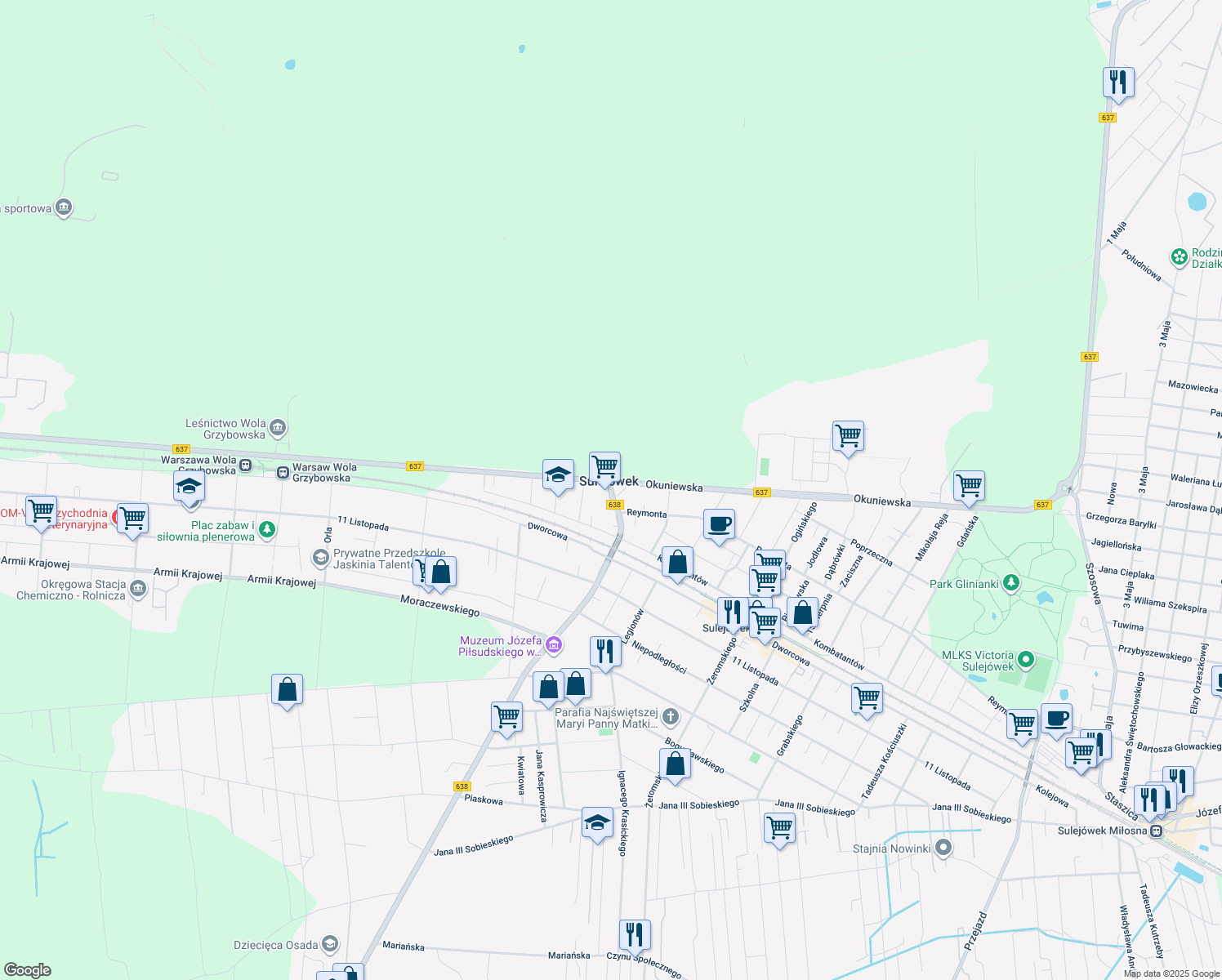Click the graduation cap icon near Jana III Sobieskiego
Screen dimensions: 1222x980
click(598, 824)
